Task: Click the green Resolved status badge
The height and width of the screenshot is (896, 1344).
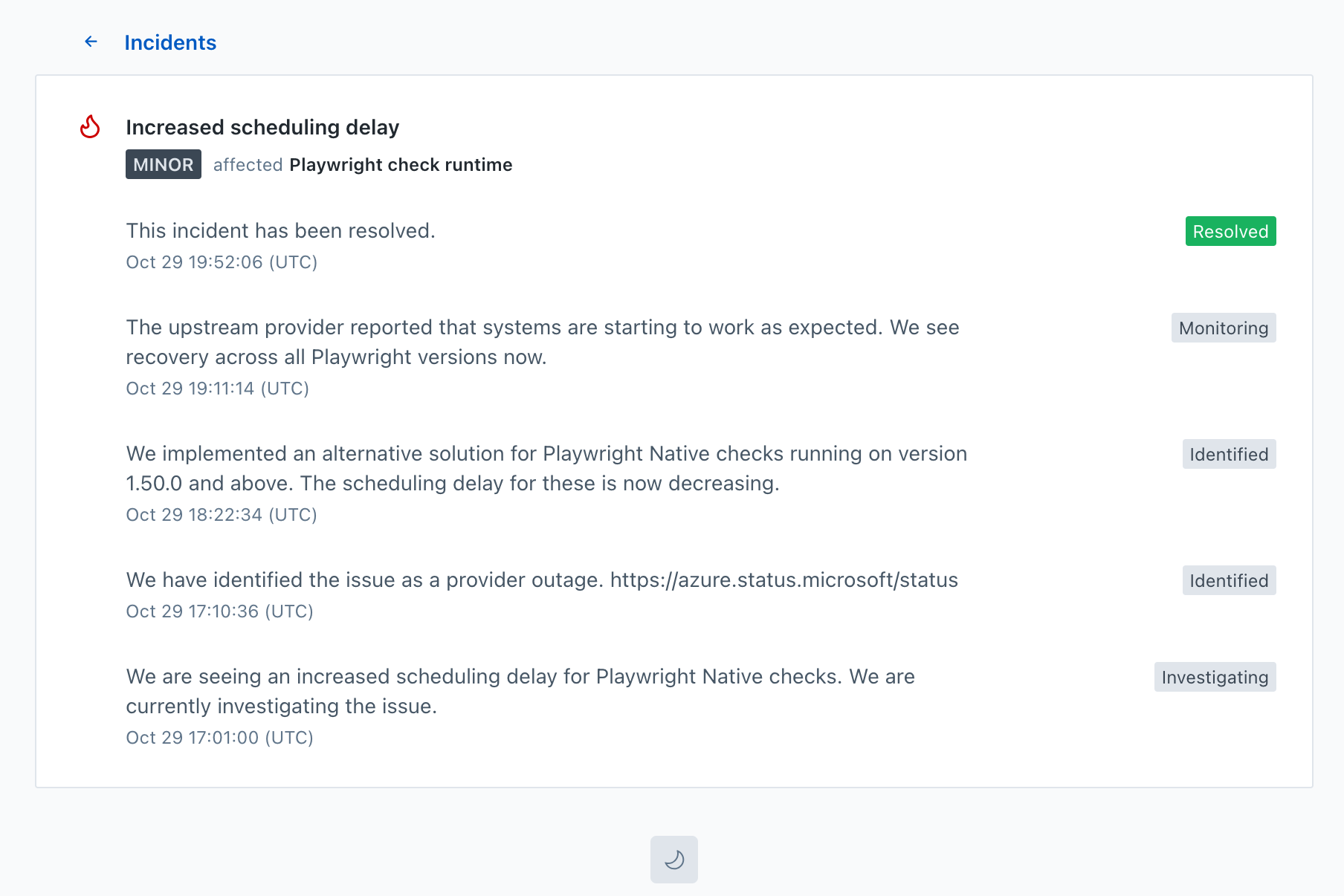Action: [x=1230, y=232]
